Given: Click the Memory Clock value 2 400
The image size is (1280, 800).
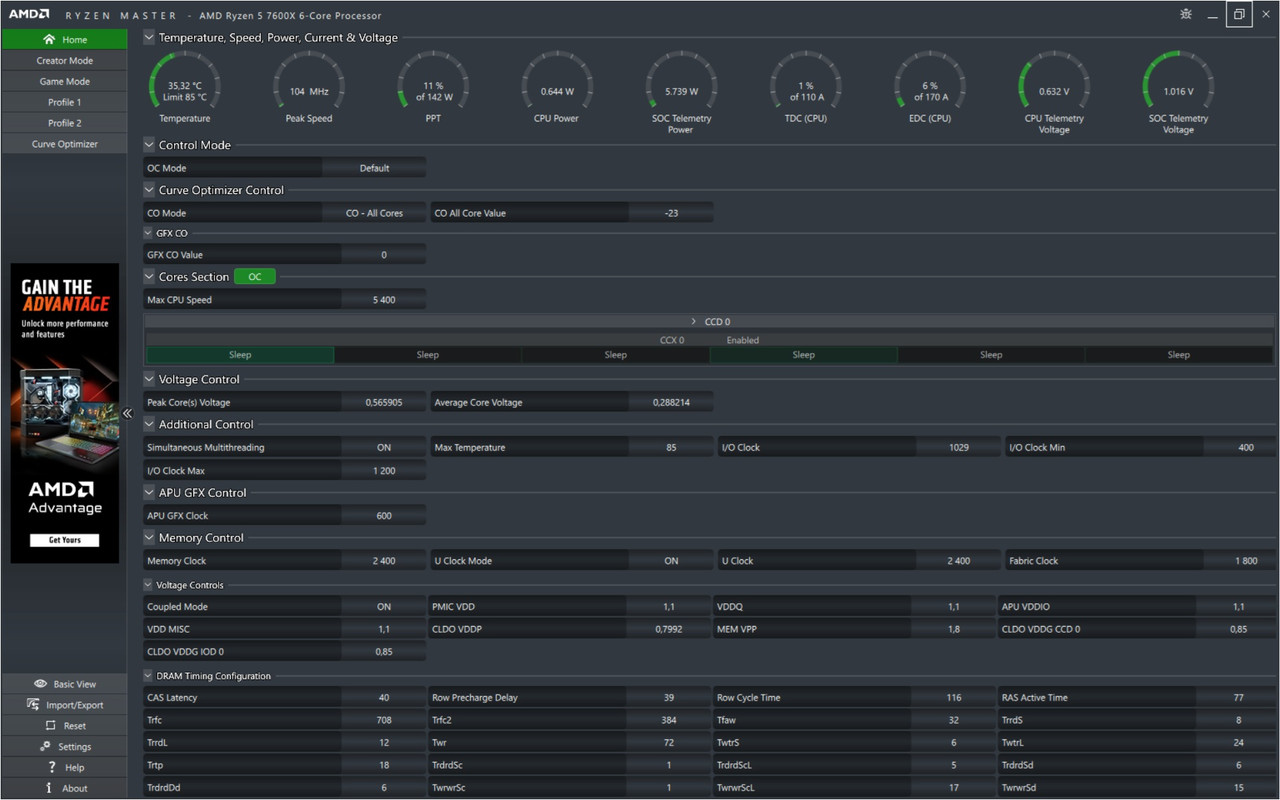Looking at the screenshot, I should (384, 561).
